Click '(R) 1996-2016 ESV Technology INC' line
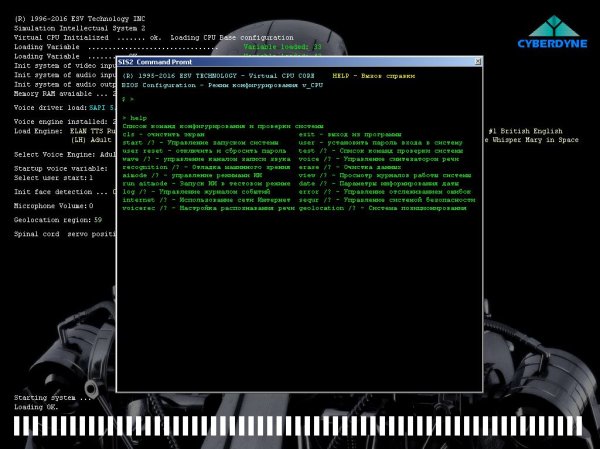600x449 pixels. pos(80,19)
